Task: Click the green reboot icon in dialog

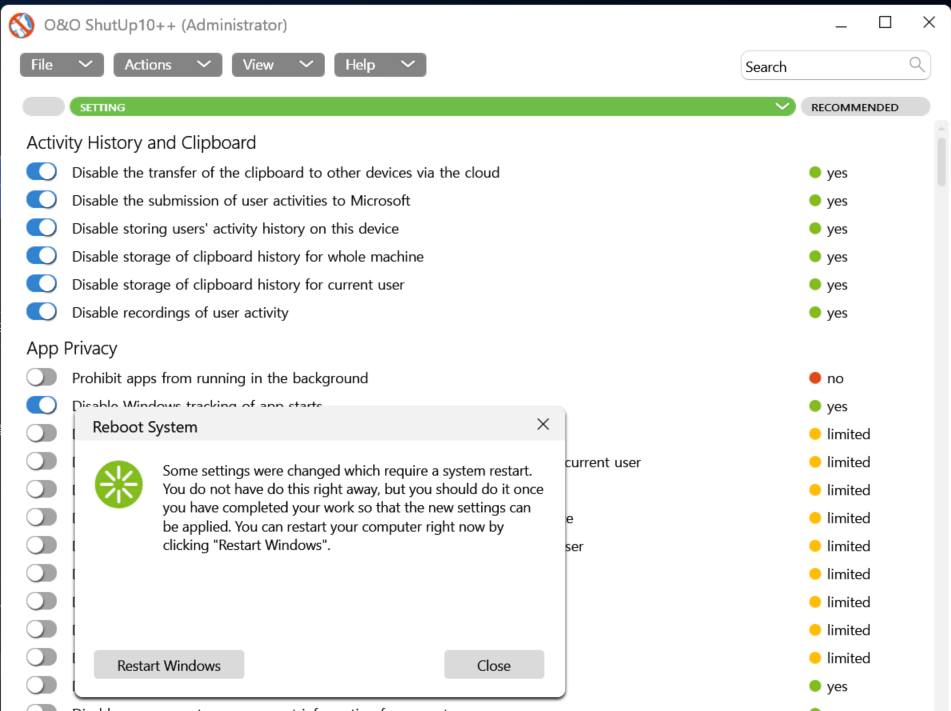Action: pyautogui.click(x=119, y=484)
